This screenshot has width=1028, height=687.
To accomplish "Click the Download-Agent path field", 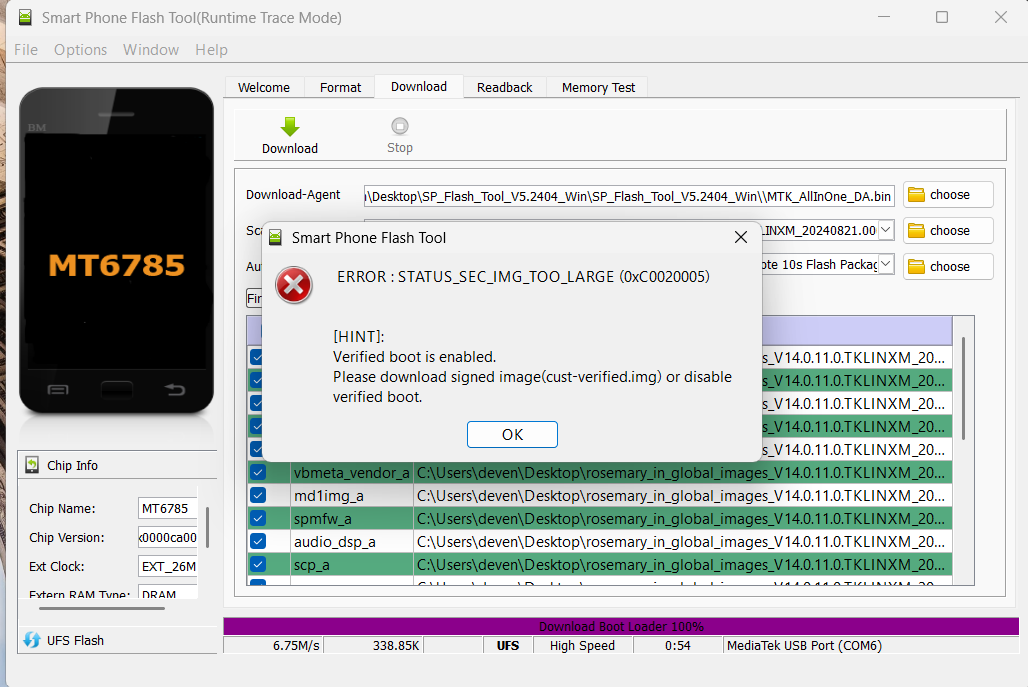I will point(629,196).
